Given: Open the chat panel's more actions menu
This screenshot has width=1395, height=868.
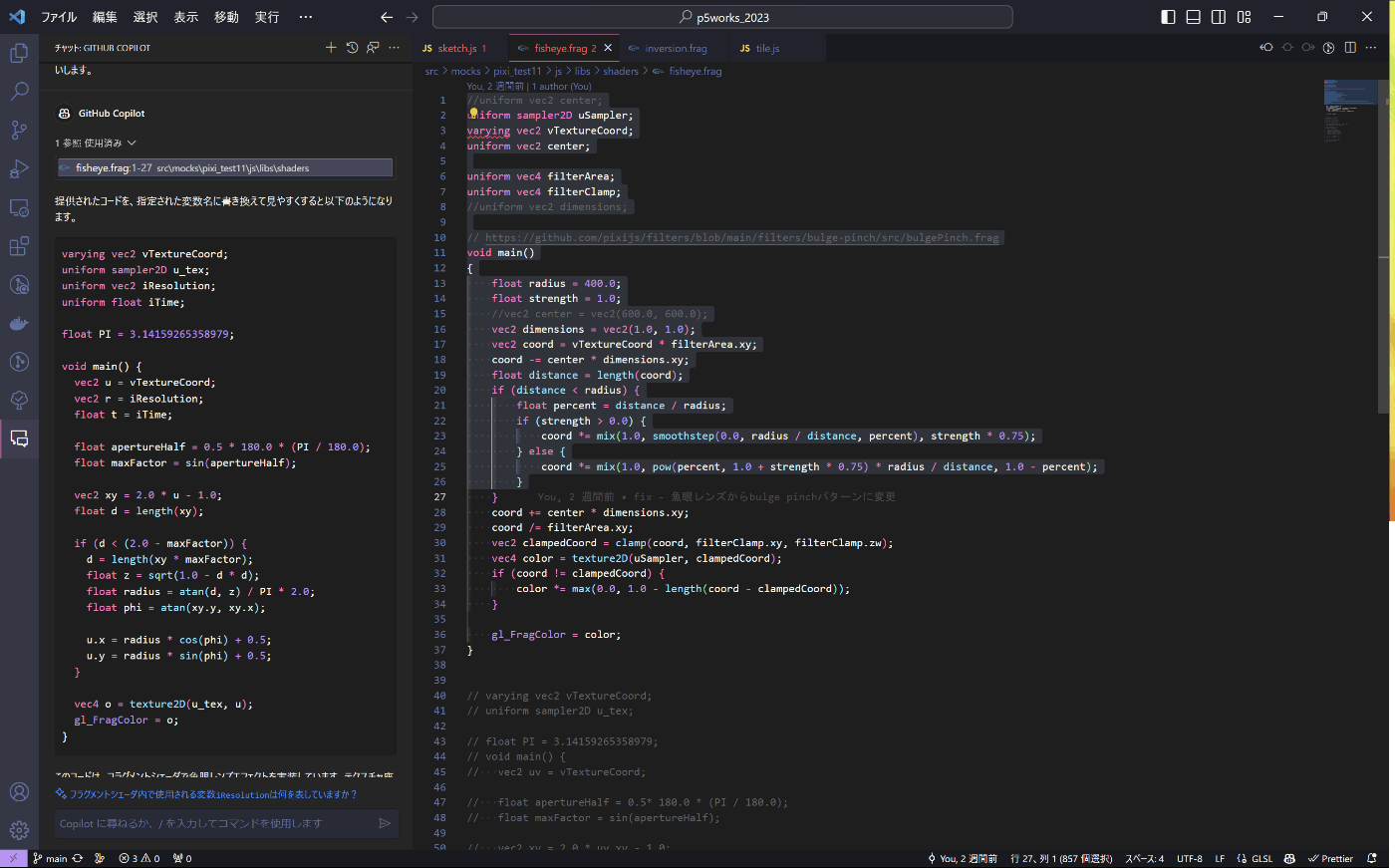Looking at the screenshot, I should 394,48.
